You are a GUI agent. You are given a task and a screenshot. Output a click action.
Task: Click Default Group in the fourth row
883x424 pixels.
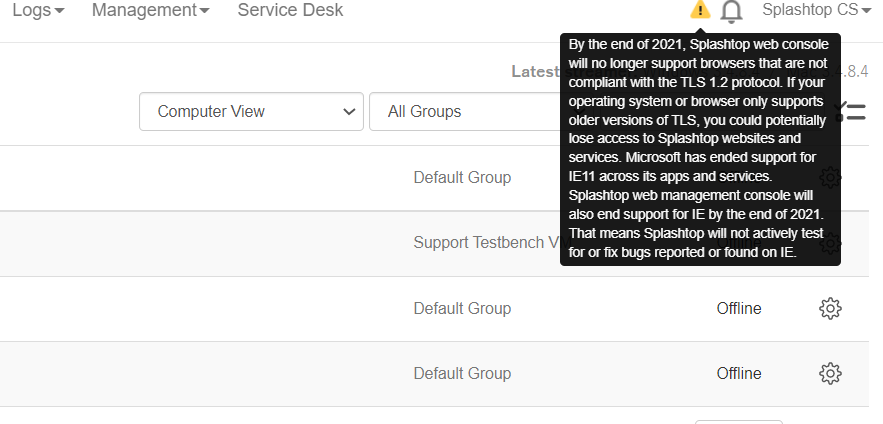[462, 373]
